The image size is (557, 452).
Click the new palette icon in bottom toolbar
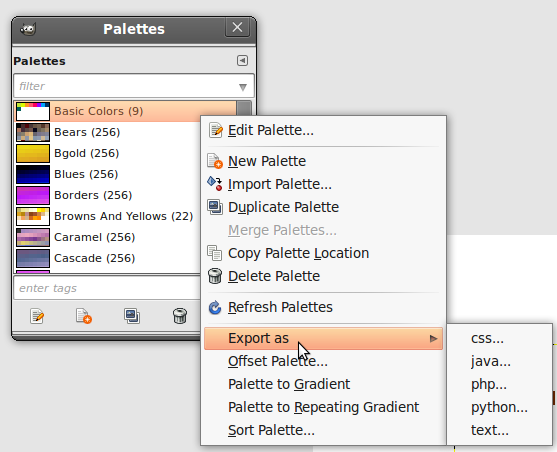tap(84, 316)
